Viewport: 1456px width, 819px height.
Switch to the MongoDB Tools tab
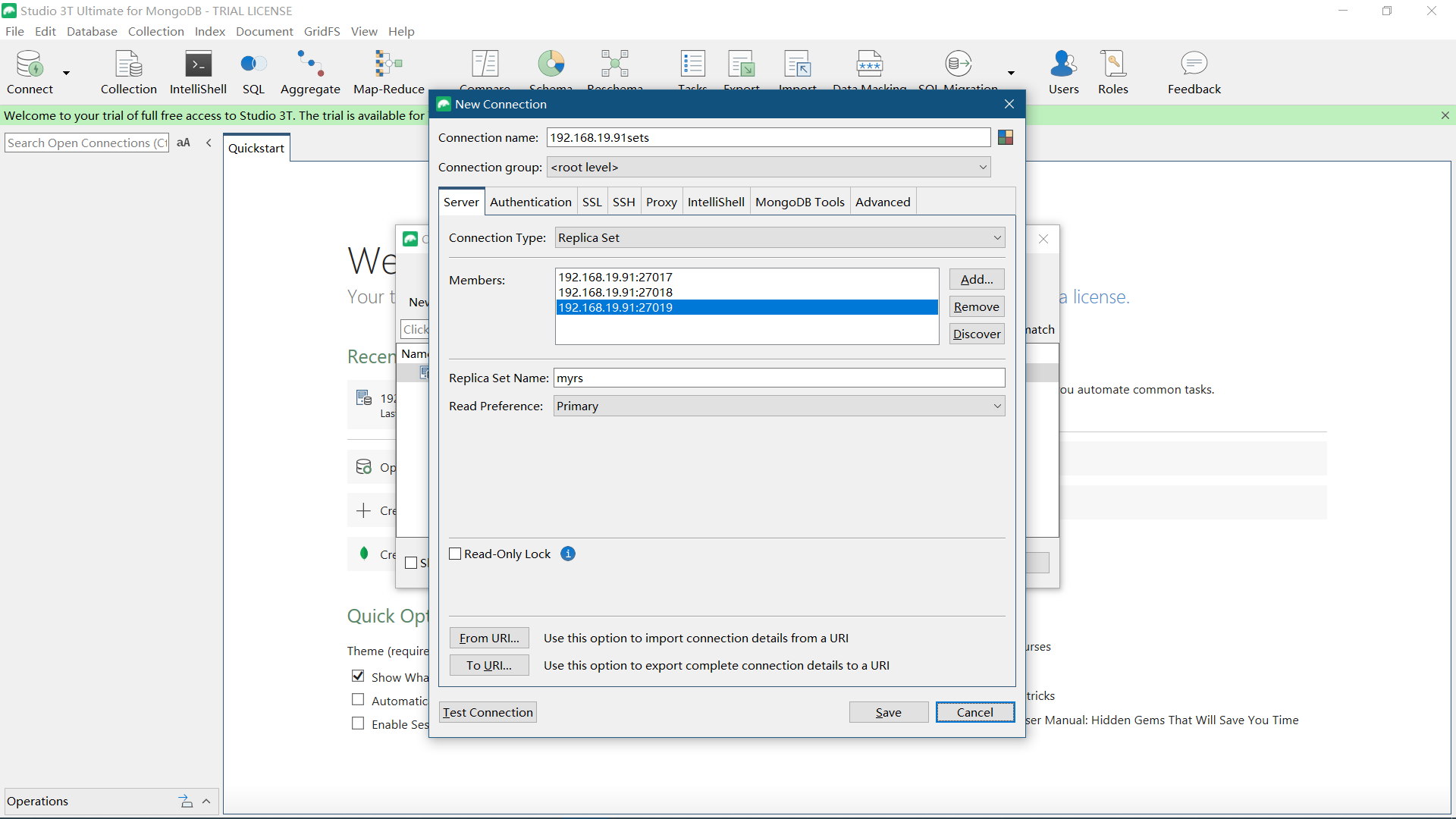[x=799, y=202]
